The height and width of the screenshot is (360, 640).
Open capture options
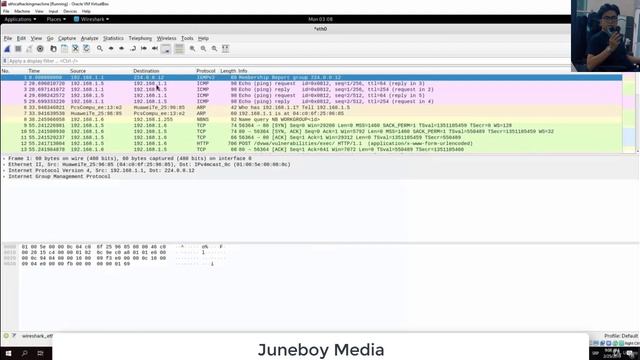(x=40, y=49)
